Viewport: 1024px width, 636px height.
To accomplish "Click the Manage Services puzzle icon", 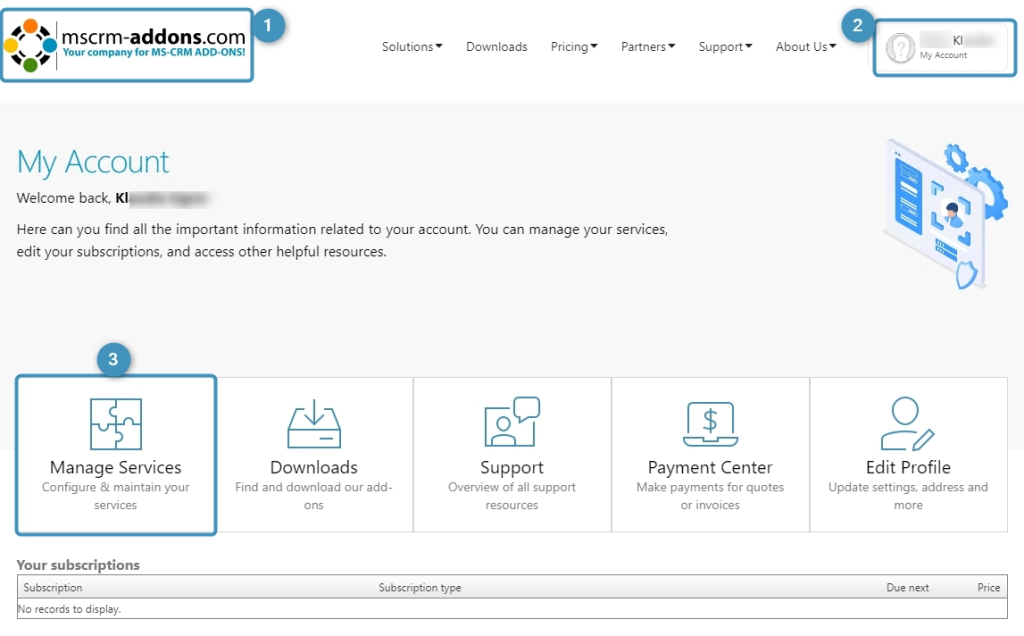I will (x=116, y=424).
